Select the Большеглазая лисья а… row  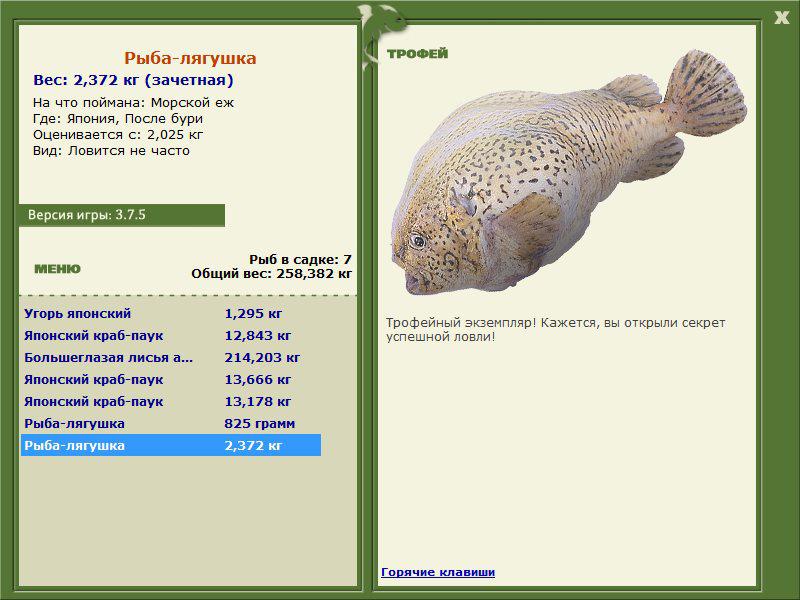click(171, 358)
